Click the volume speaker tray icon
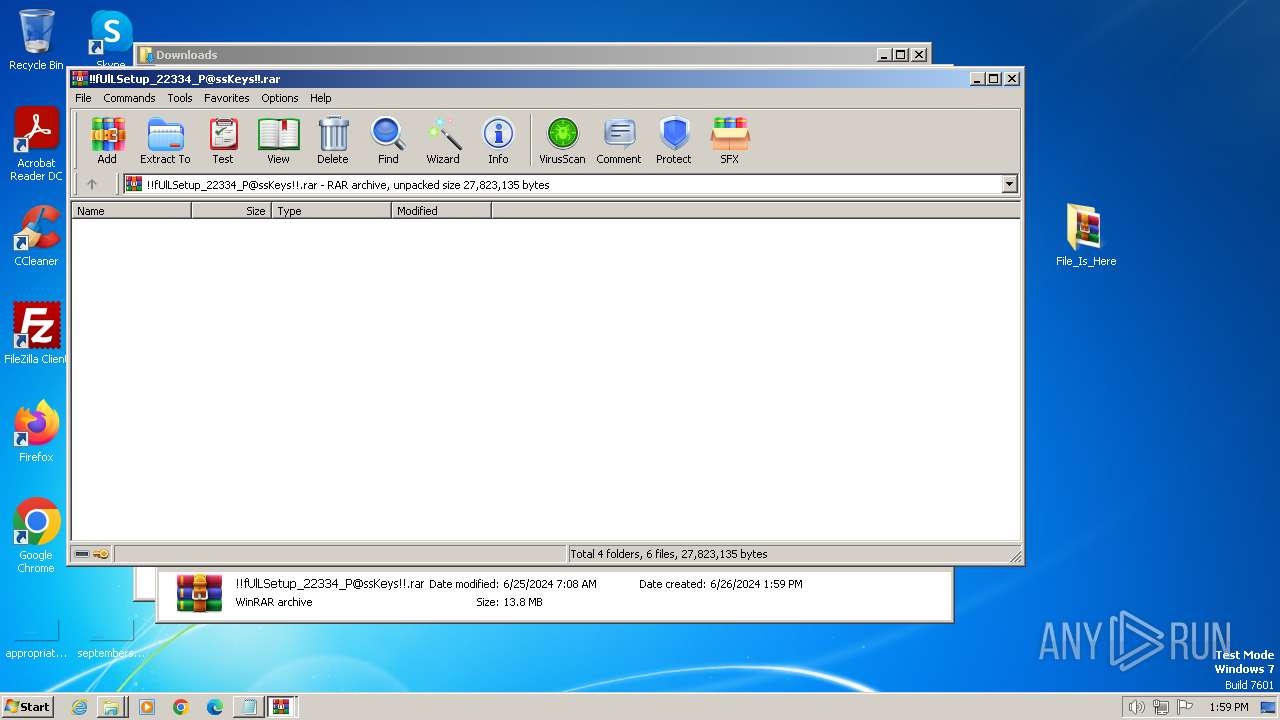 1136,707
